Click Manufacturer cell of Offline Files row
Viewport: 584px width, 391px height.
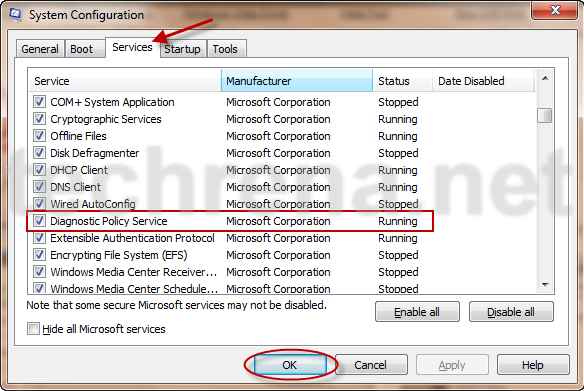(278, 136)
